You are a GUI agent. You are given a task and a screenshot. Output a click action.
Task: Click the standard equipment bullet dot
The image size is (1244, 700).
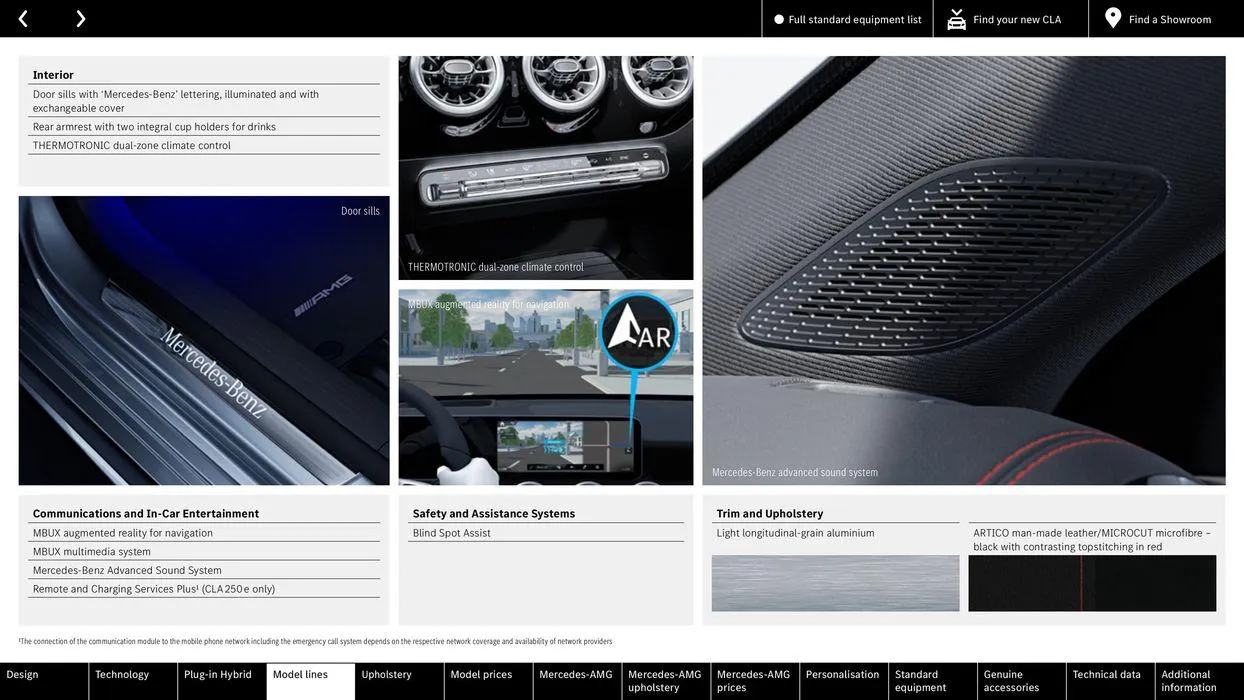pos(779,19)
